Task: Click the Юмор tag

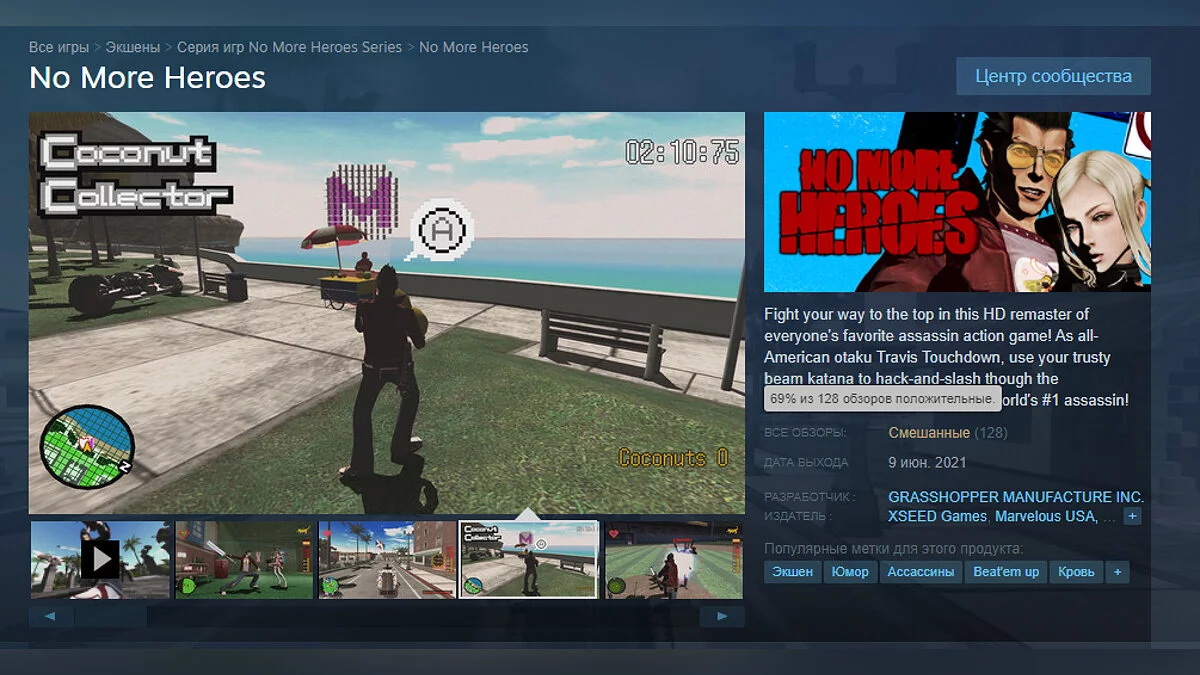Action: pyautogui.click(x=850, y=572)
